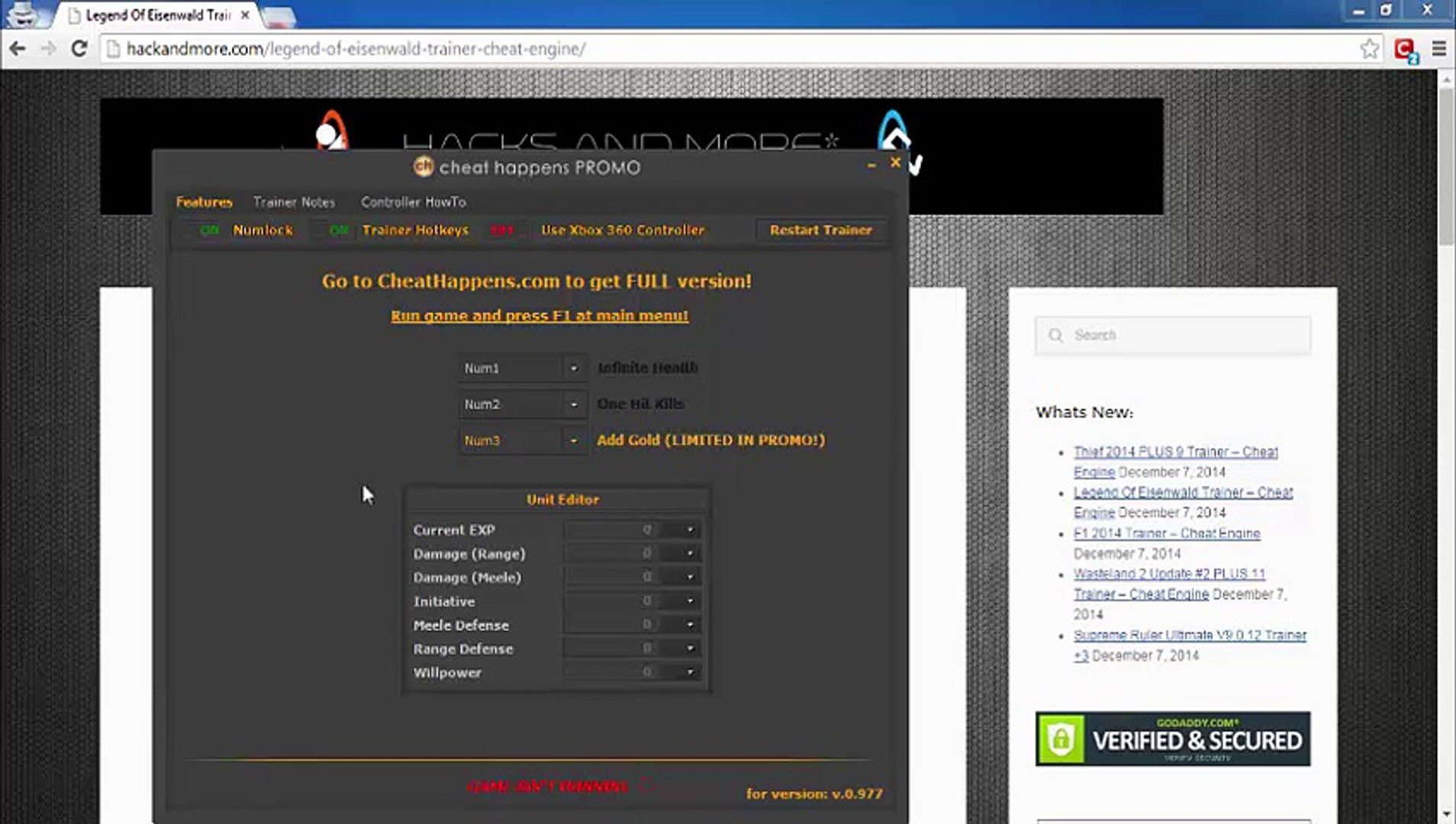The width and height of the screenshot is (1456, 824).
Task: Go back using the browser back arrow
Action: click(x=18, y=49)
